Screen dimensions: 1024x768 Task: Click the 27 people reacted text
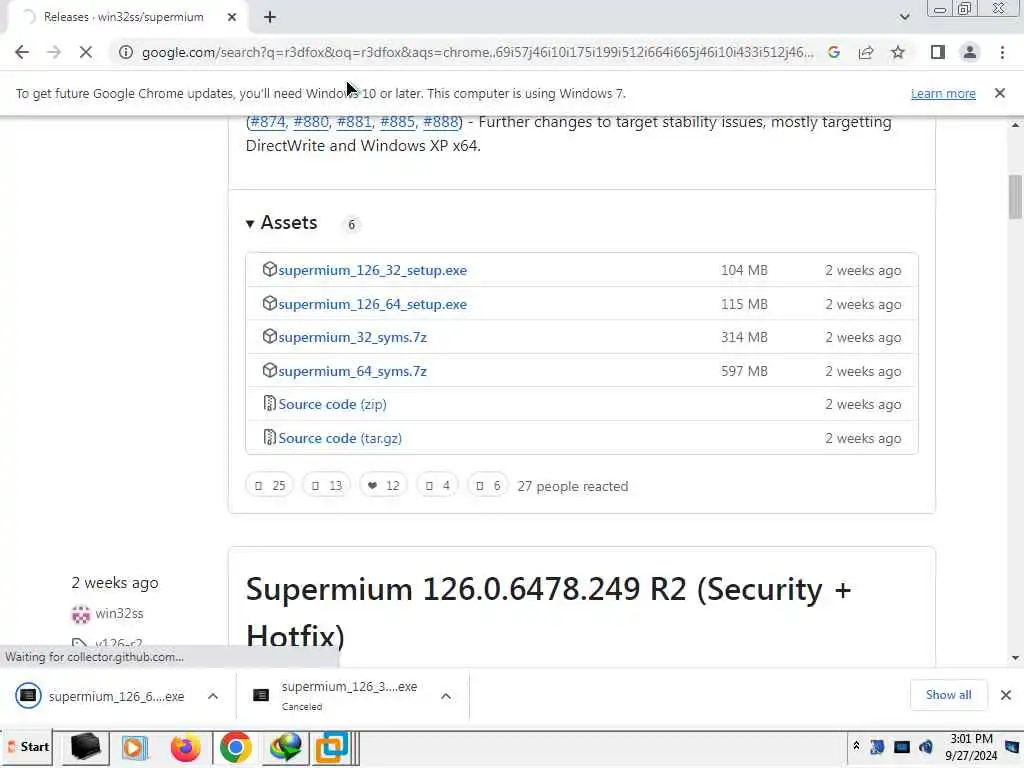(x=573, y=487)
